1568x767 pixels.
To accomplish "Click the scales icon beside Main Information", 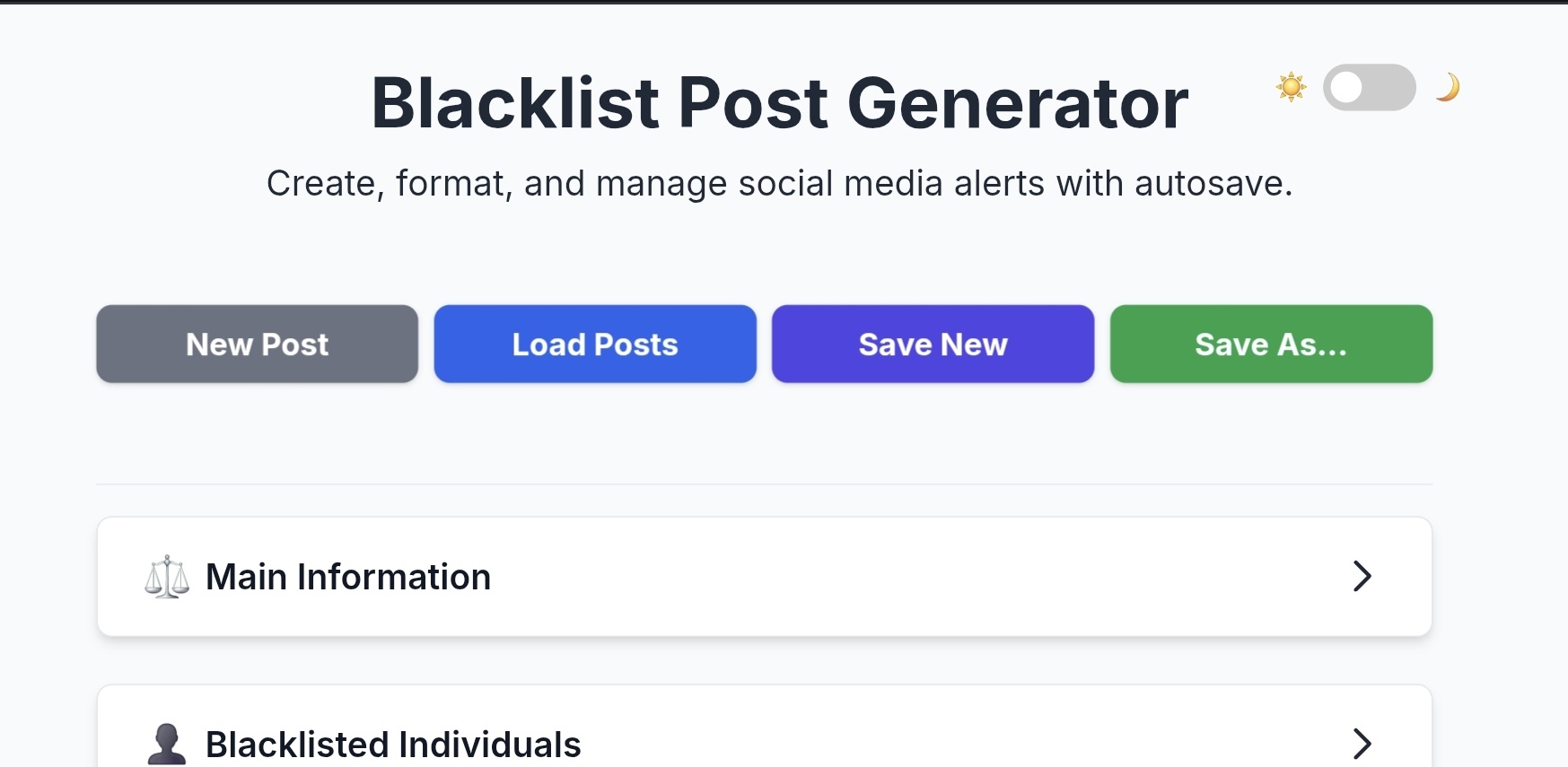I will point(167,577).
